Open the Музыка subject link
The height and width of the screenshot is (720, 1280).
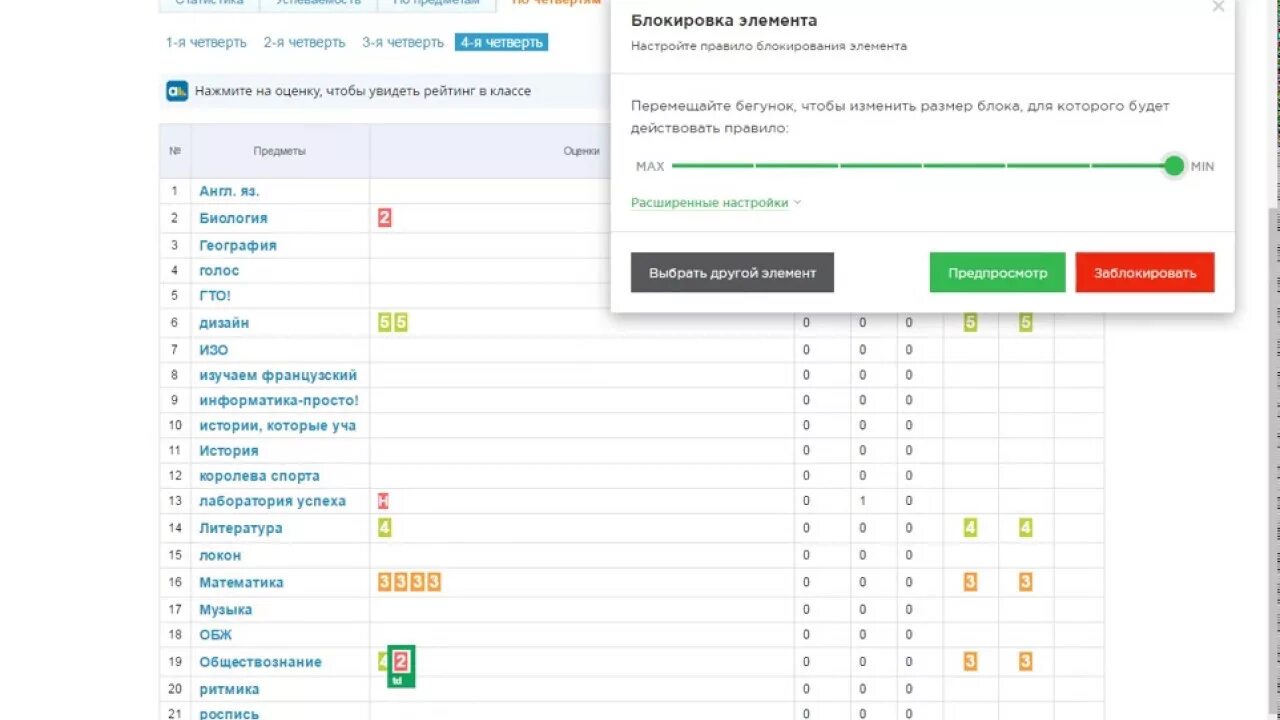click(x=225, y=609)
